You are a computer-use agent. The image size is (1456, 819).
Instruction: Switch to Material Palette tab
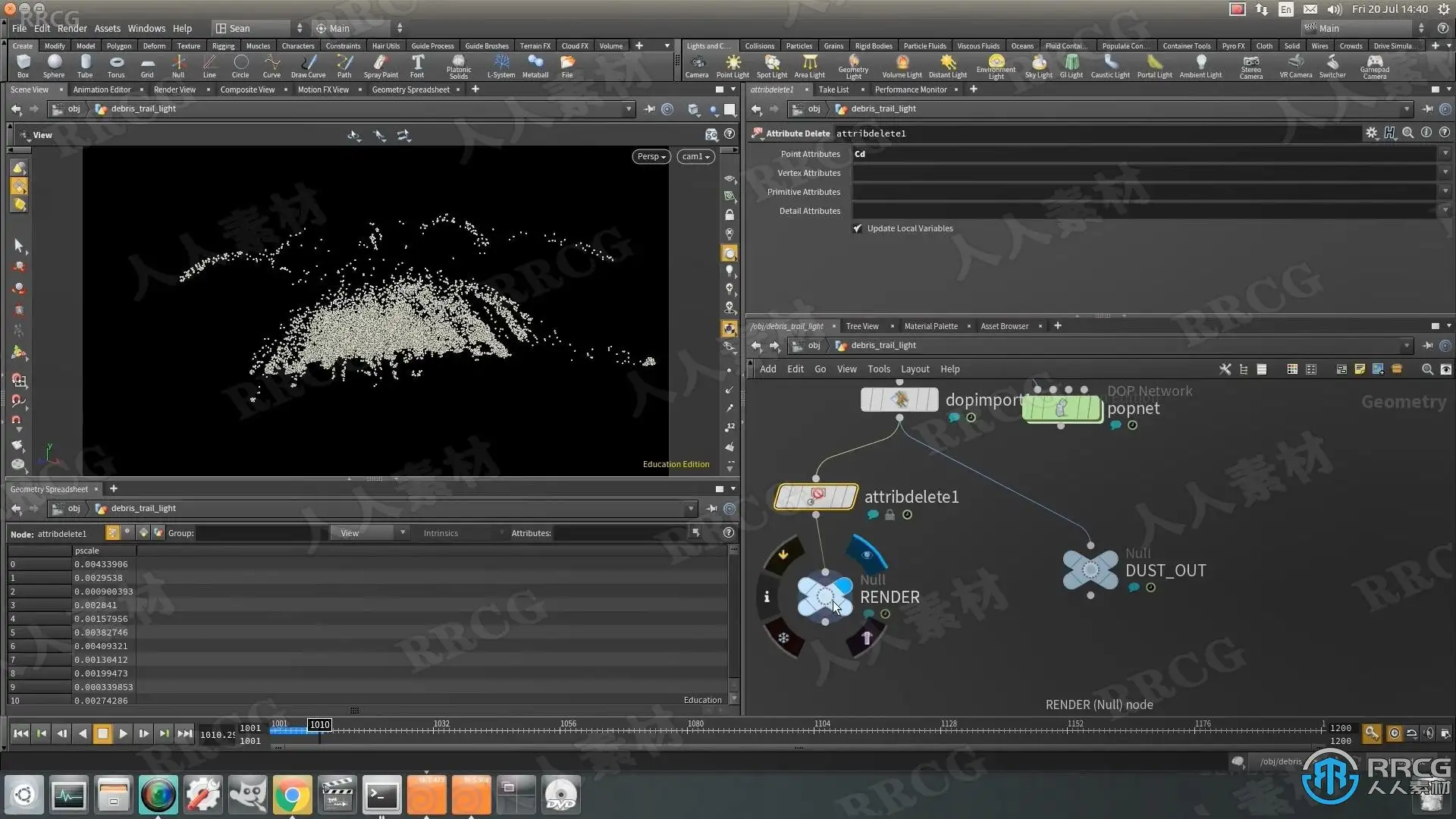coord(930,326)
